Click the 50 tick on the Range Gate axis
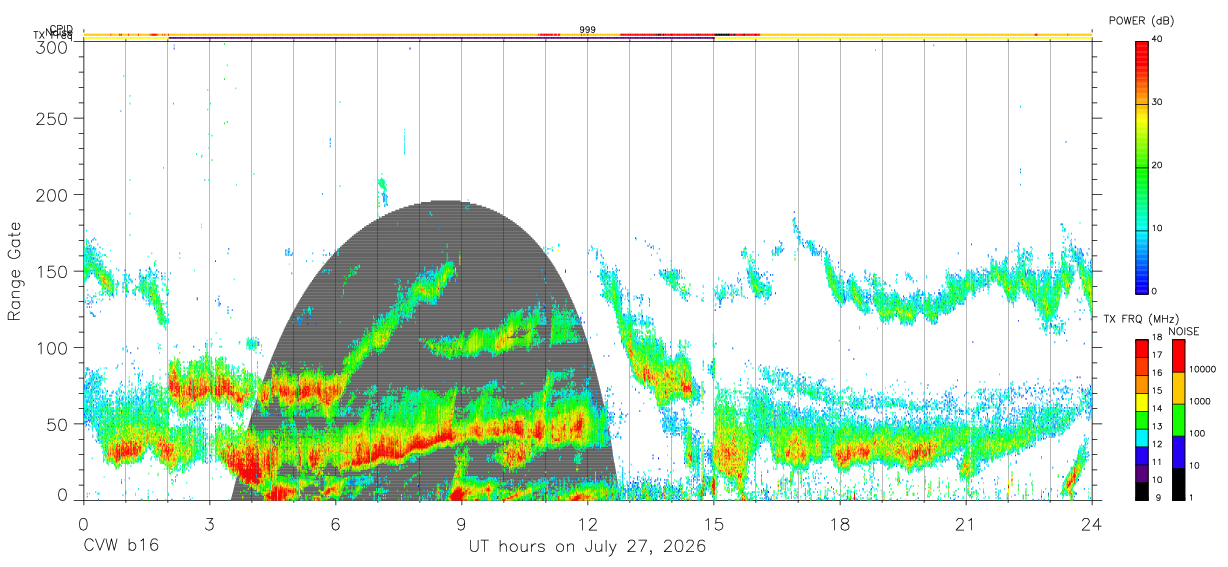Image resolution: width=1228 pixels, height=567 pixels. pyautogui.click(x=58, y=424)
